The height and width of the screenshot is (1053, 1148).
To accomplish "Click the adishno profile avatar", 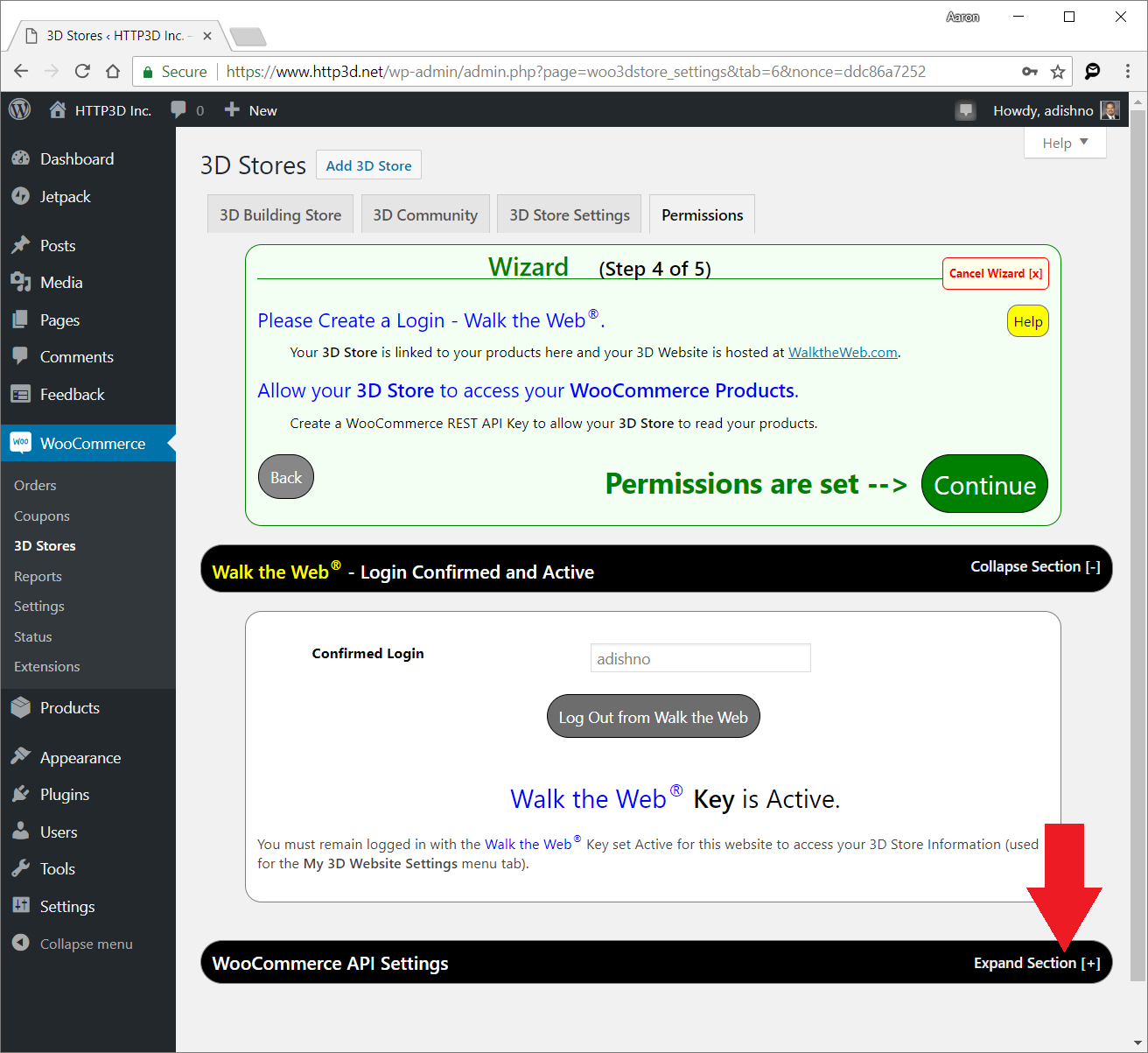I will point(1109,110).
